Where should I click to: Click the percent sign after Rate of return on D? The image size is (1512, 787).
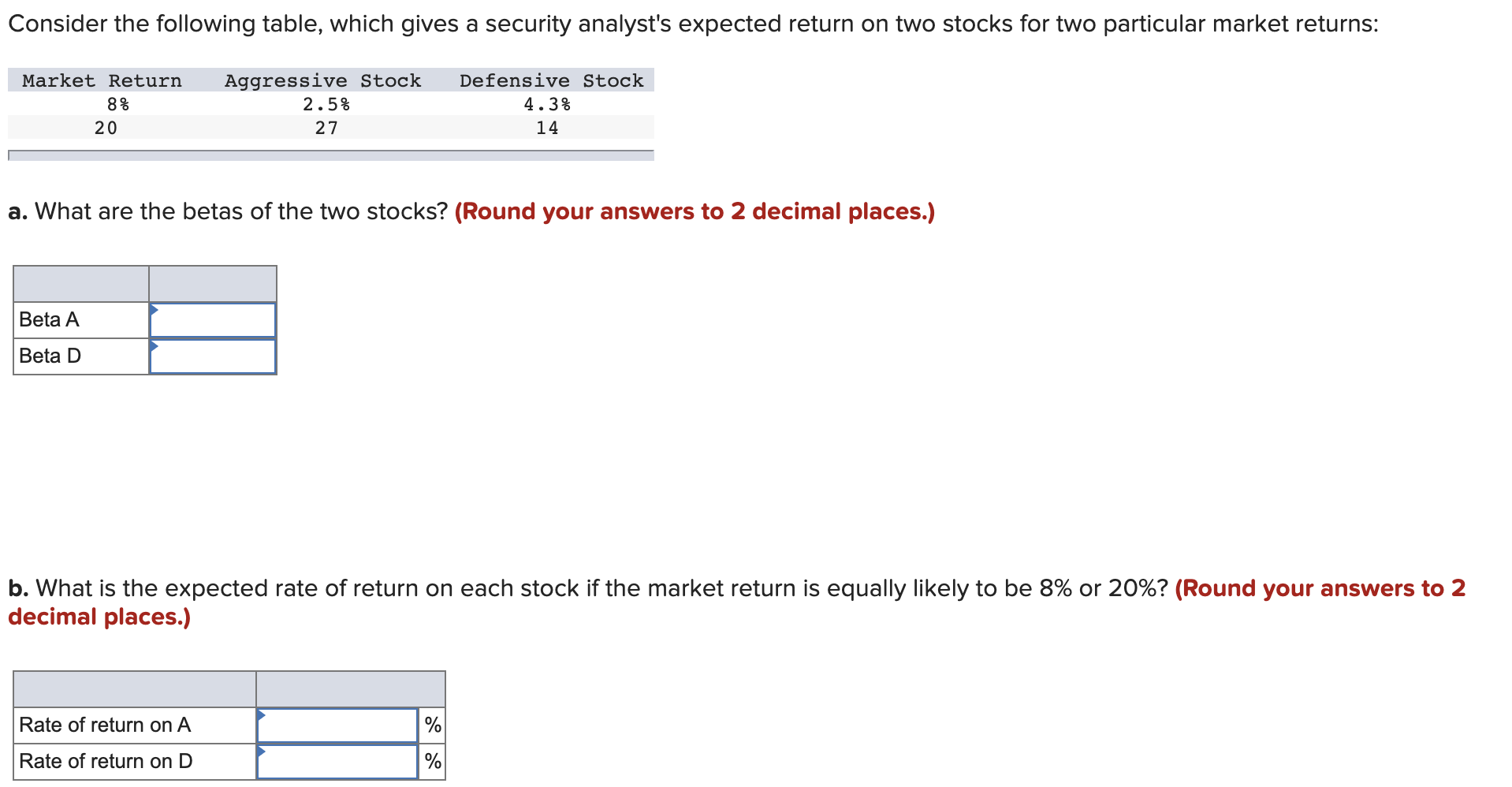pyautogui.click(x=432, y=760)
